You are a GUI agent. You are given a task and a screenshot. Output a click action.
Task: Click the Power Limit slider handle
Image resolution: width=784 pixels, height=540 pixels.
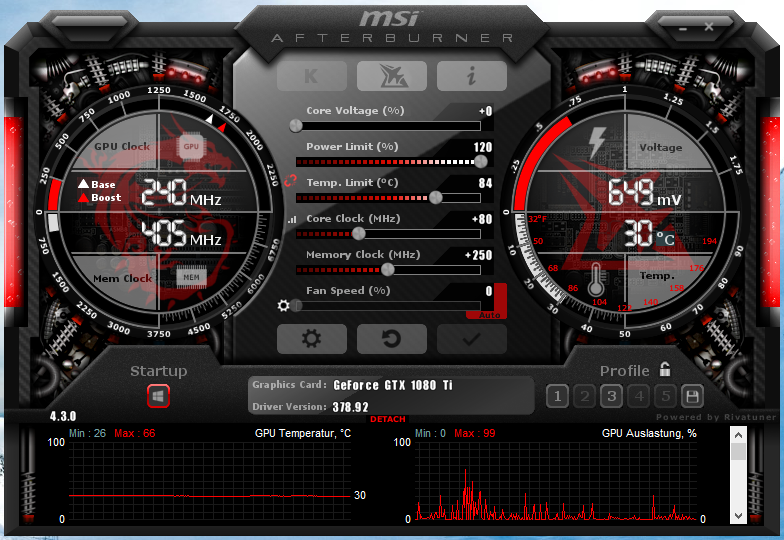(480, 162)
